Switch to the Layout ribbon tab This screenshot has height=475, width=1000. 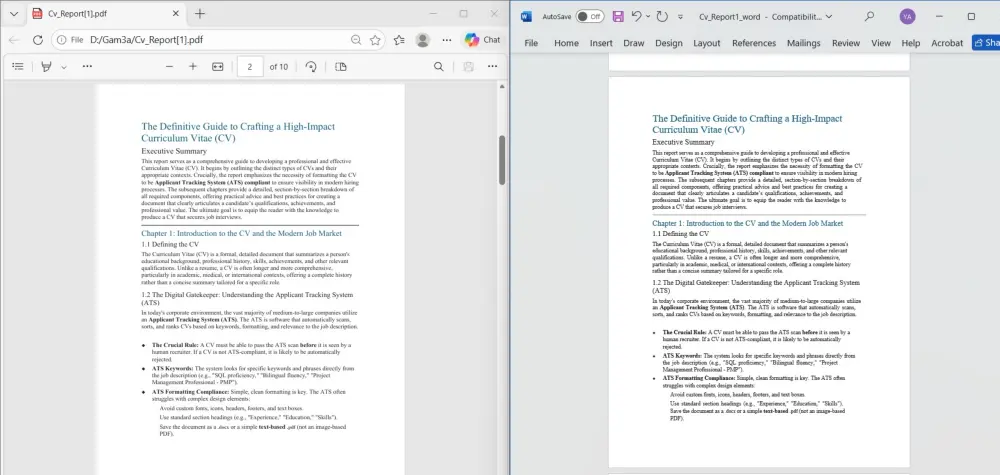tap(707, 43)
